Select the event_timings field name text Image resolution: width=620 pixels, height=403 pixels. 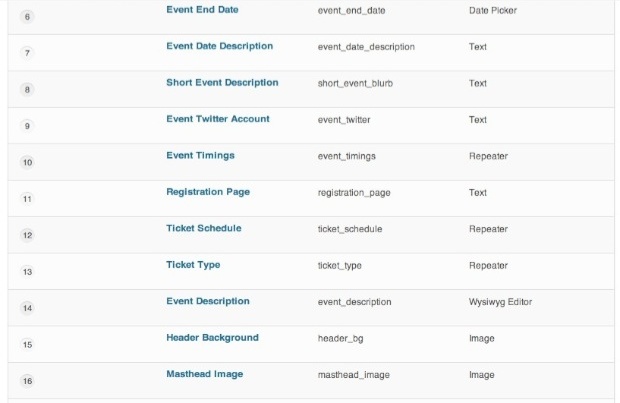point(346,157)
